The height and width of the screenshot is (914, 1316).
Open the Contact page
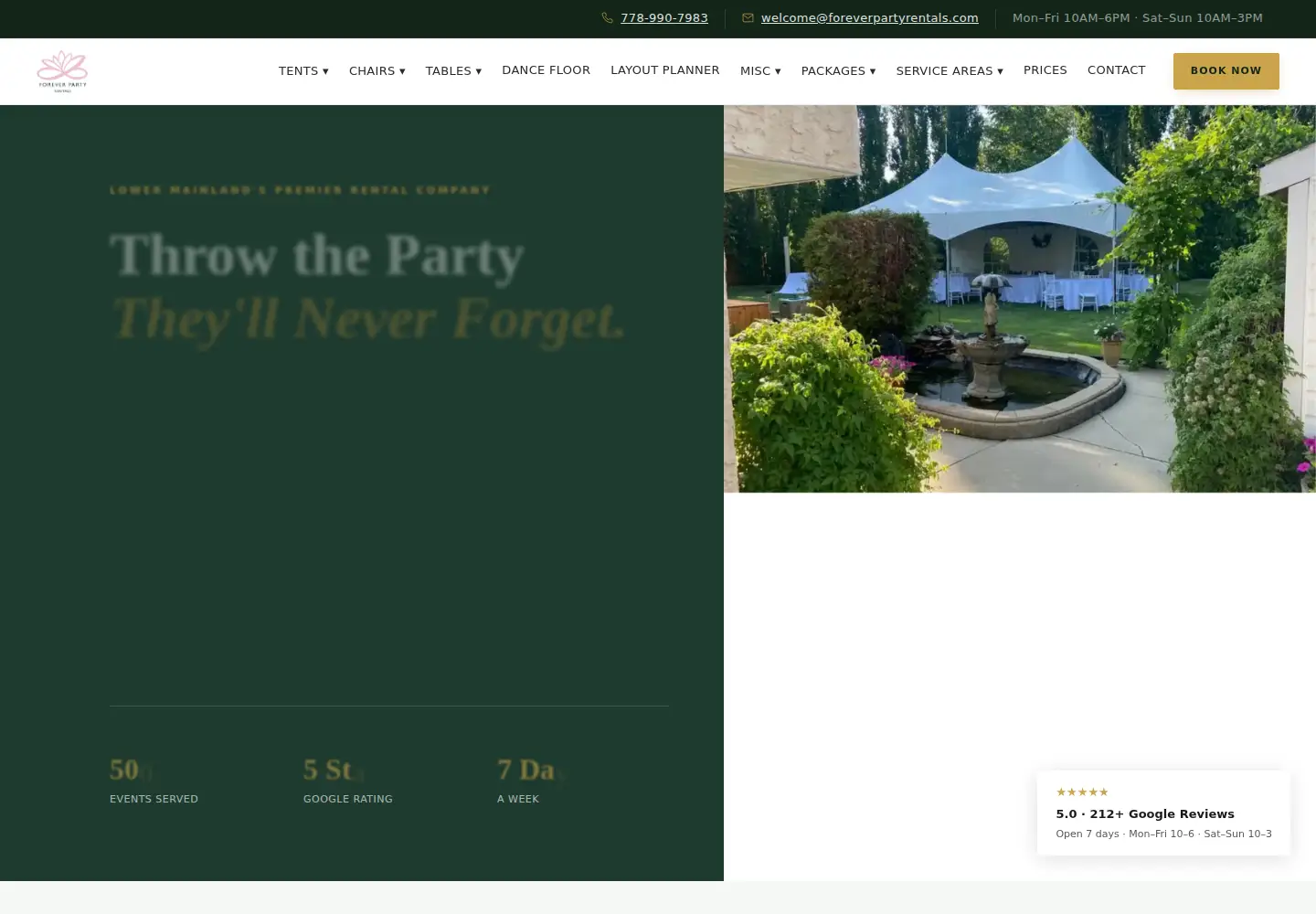[x=1116, y=70]
